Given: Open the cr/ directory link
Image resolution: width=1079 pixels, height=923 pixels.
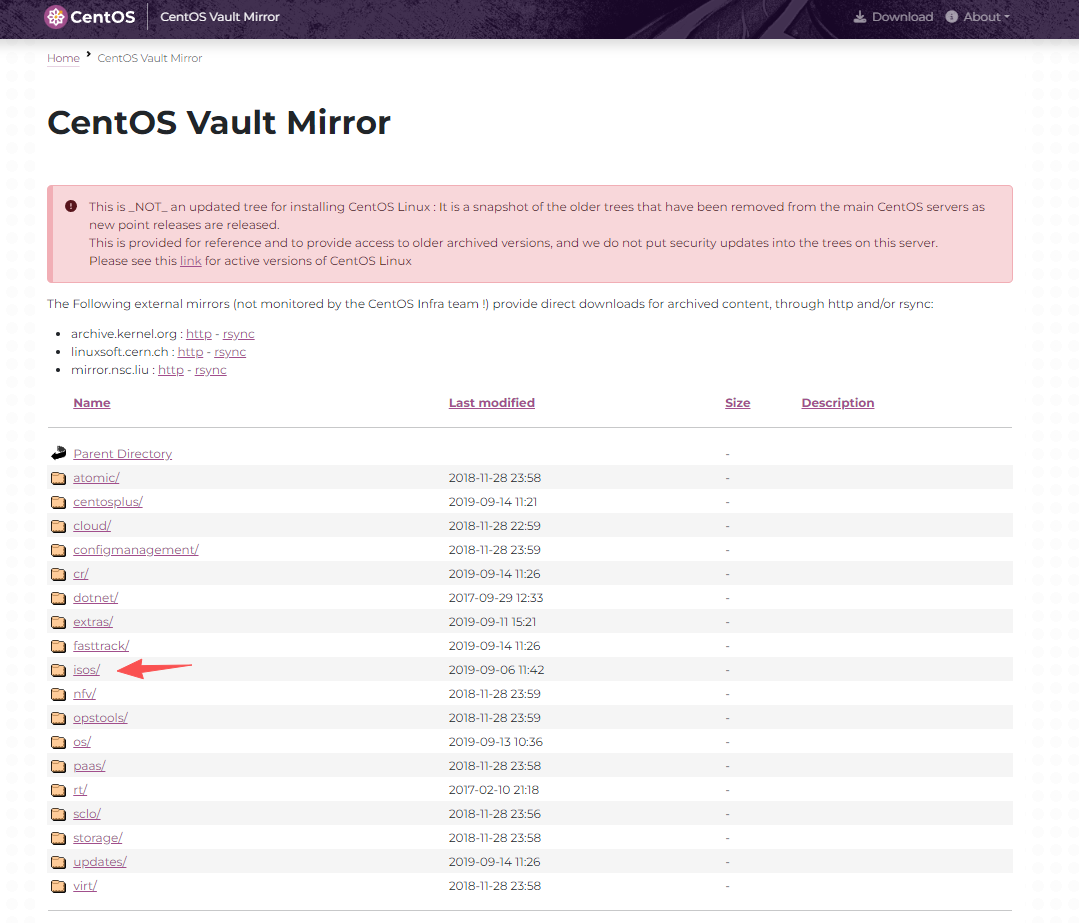Looking at the screenshot, I should pyautogui.click(x=81, y=574).
